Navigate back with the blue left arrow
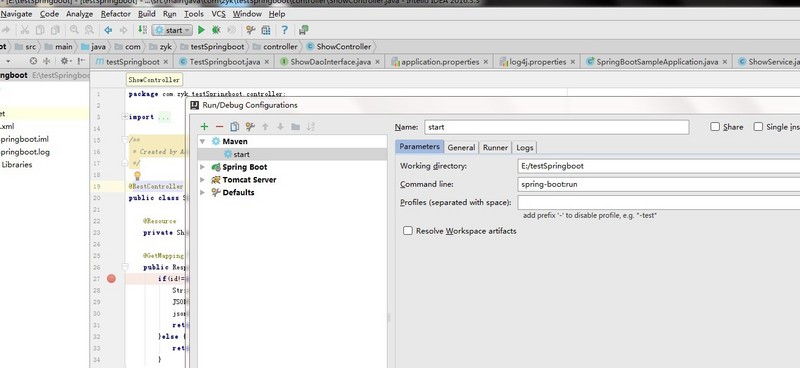This screenshot has height=368, width=800. [108, 30]
